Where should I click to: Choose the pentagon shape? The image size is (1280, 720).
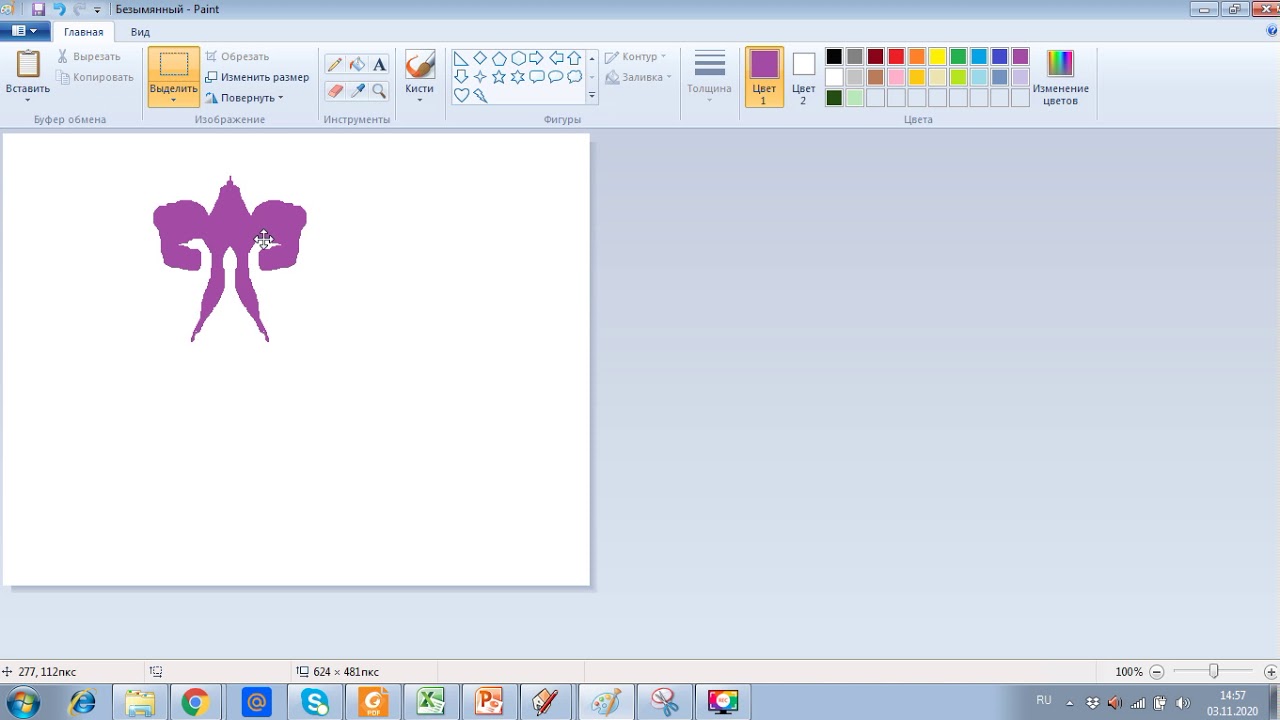(499, 58)
